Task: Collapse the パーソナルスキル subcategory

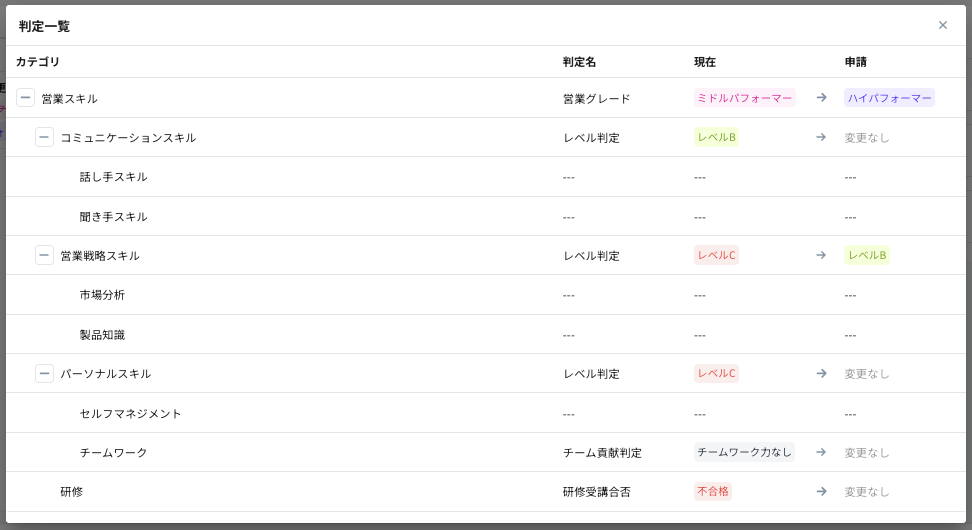Action: point(44,373)
